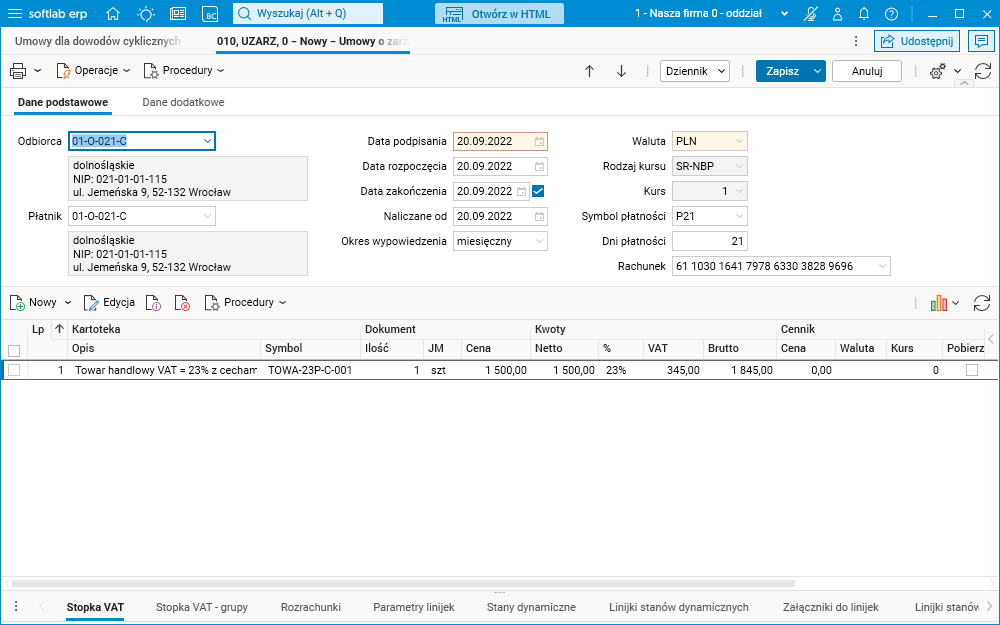Open the notifications bell
Image resolution: width=1000 pixels, height=625 pixels.
tap(864, 13)
